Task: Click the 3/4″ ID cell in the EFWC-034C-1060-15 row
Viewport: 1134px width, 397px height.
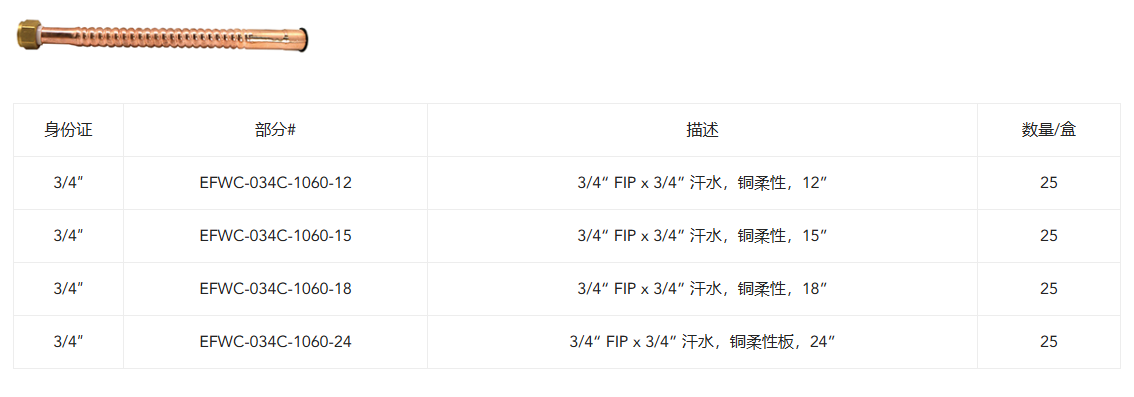Action: click(x=69, y=236)
